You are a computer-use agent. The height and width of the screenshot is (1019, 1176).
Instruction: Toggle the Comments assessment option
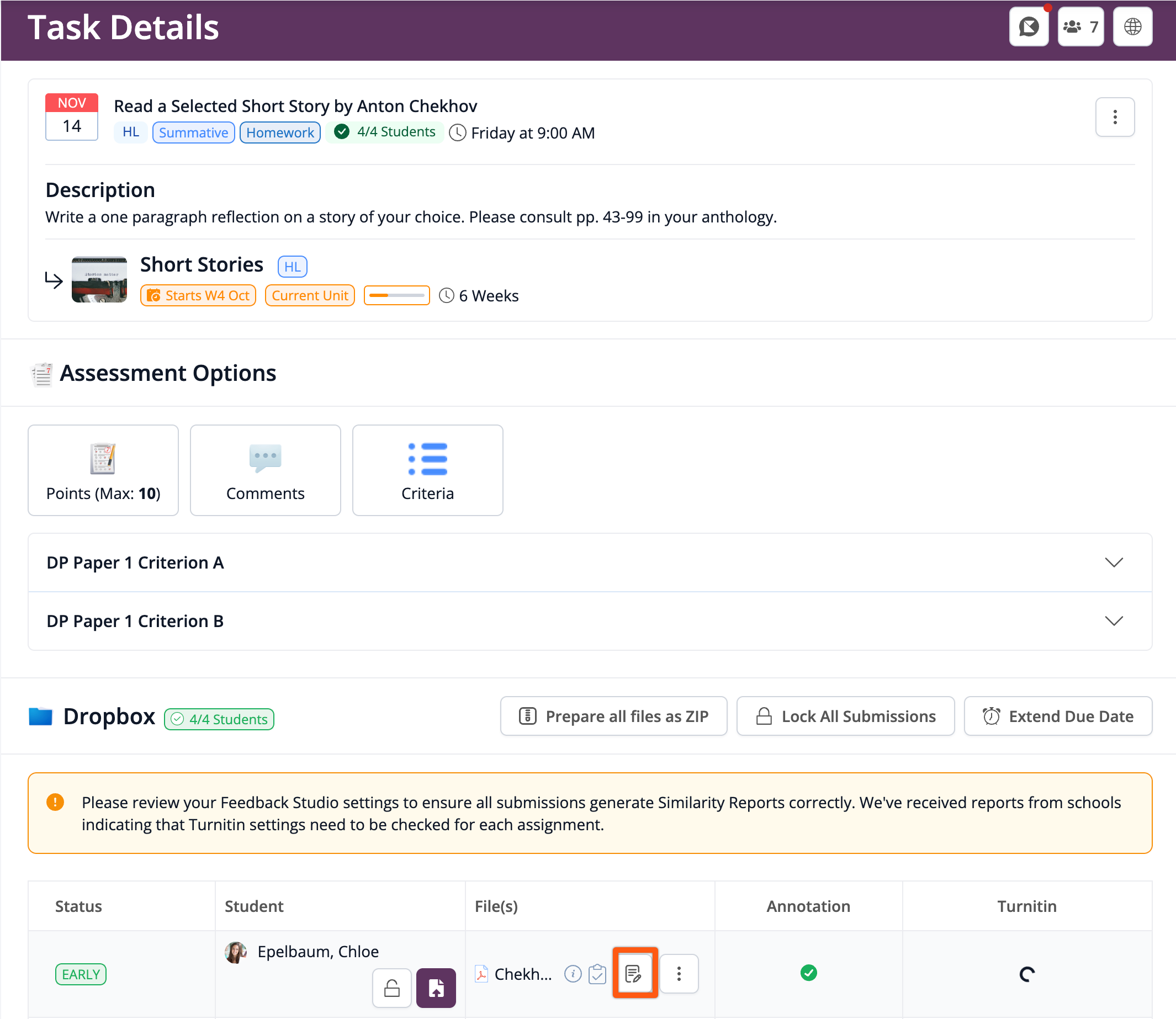265,470
